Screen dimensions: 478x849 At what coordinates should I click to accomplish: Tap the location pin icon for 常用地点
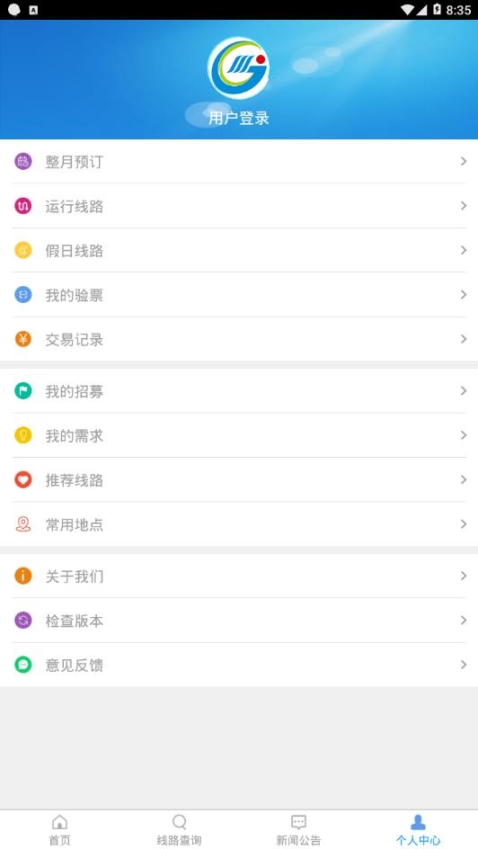point(23,524)
